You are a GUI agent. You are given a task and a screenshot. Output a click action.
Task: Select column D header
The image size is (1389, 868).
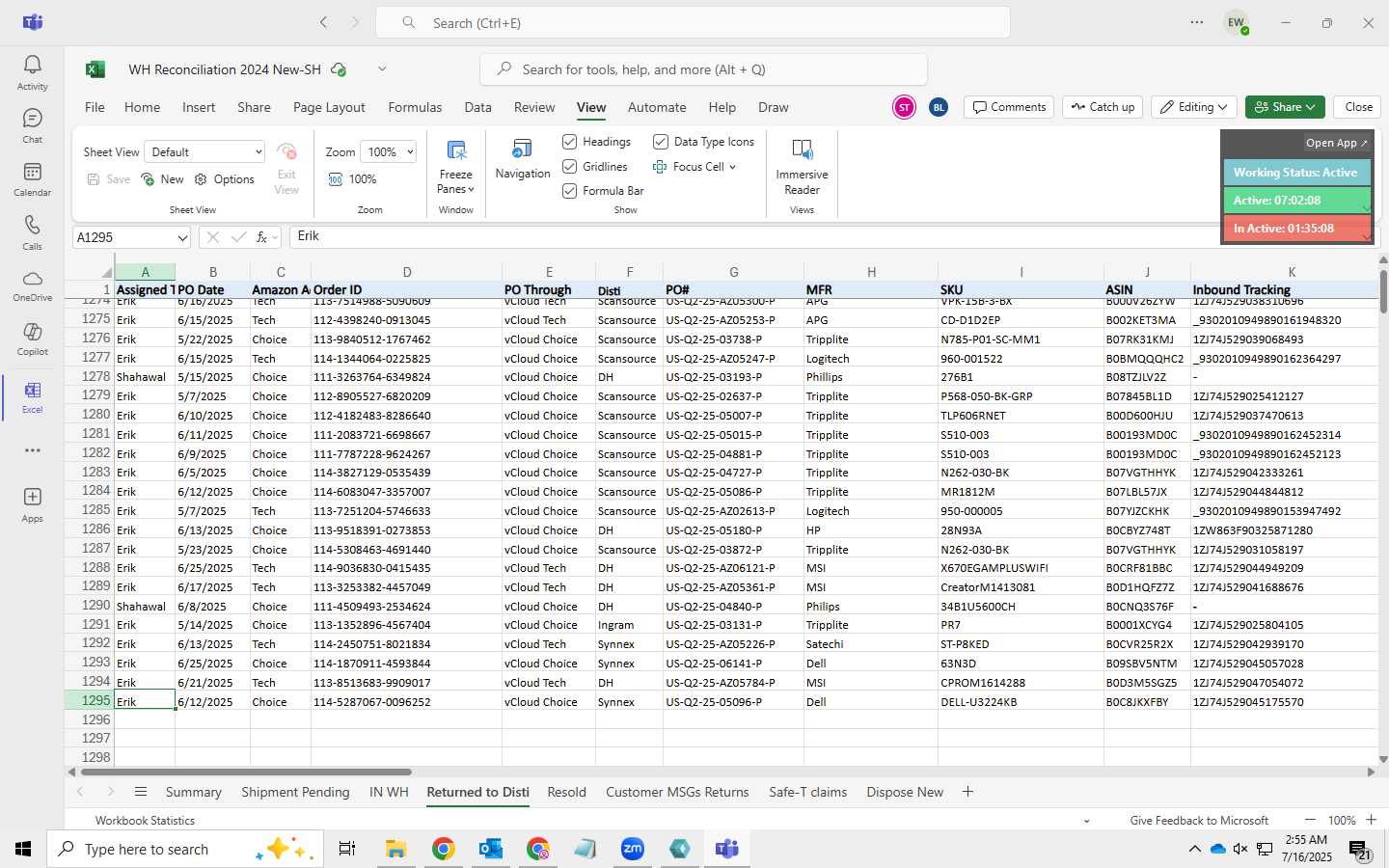pyautogui.click(x=406, y=272)
